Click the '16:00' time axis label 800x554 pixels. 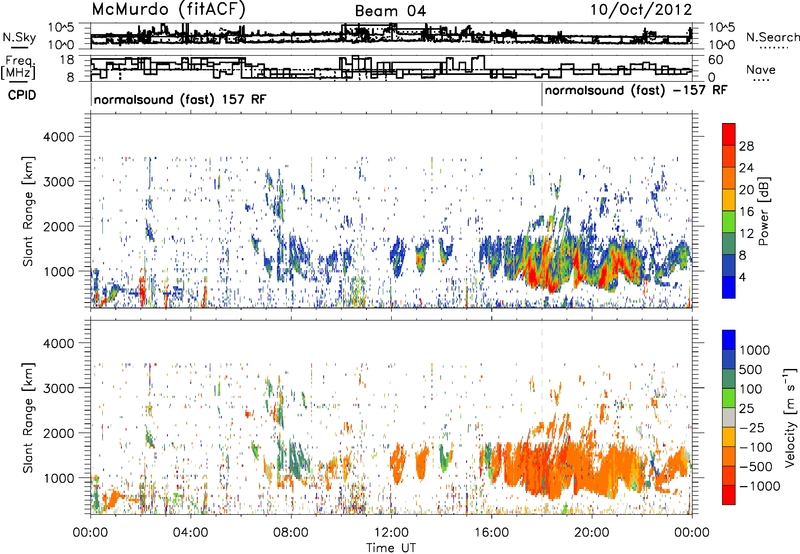click(x=491, y=533)
